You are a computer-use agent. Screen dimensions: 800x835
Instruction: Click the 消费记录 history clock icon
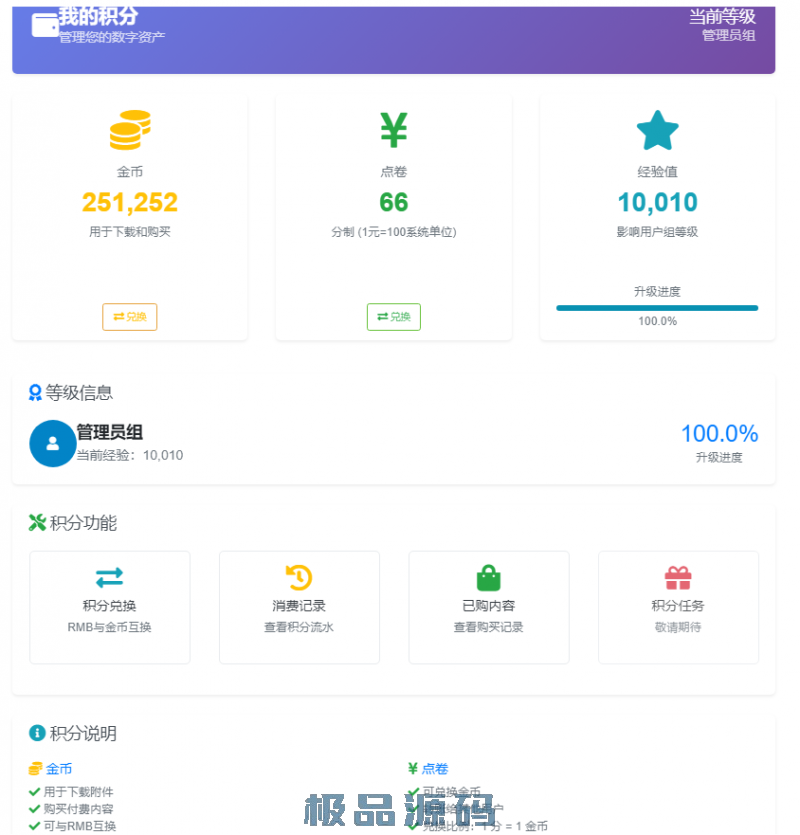tap(299, 577)
